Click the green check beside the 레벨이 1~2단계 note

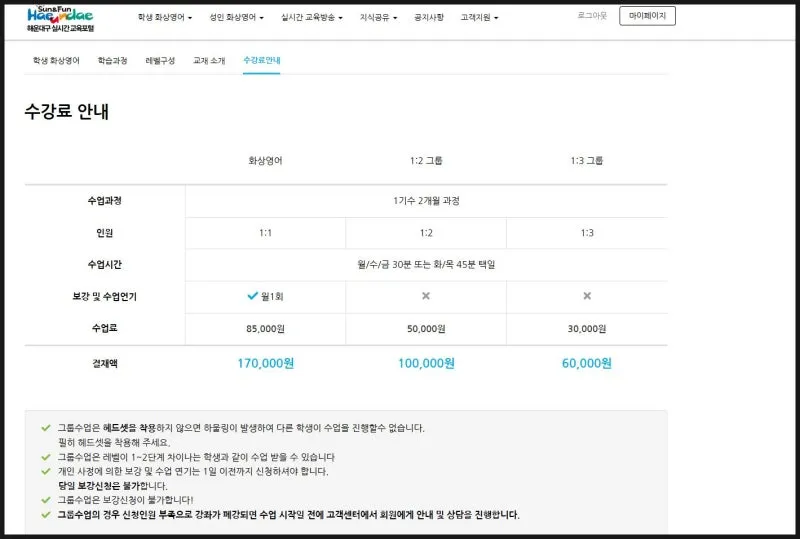point(46,457)
